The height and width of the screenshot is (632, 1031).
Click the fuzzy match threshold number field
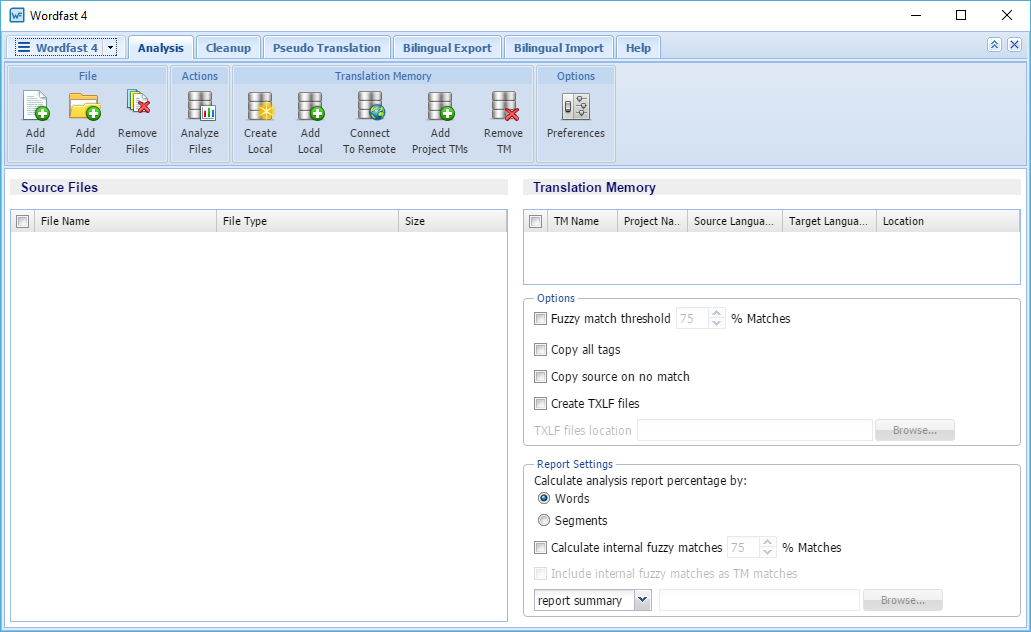693,319
